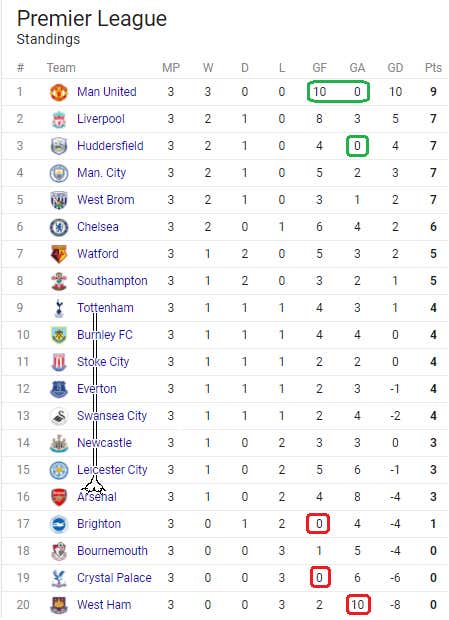Click the Newcastle club crest
449x620 pixels.
59,443
